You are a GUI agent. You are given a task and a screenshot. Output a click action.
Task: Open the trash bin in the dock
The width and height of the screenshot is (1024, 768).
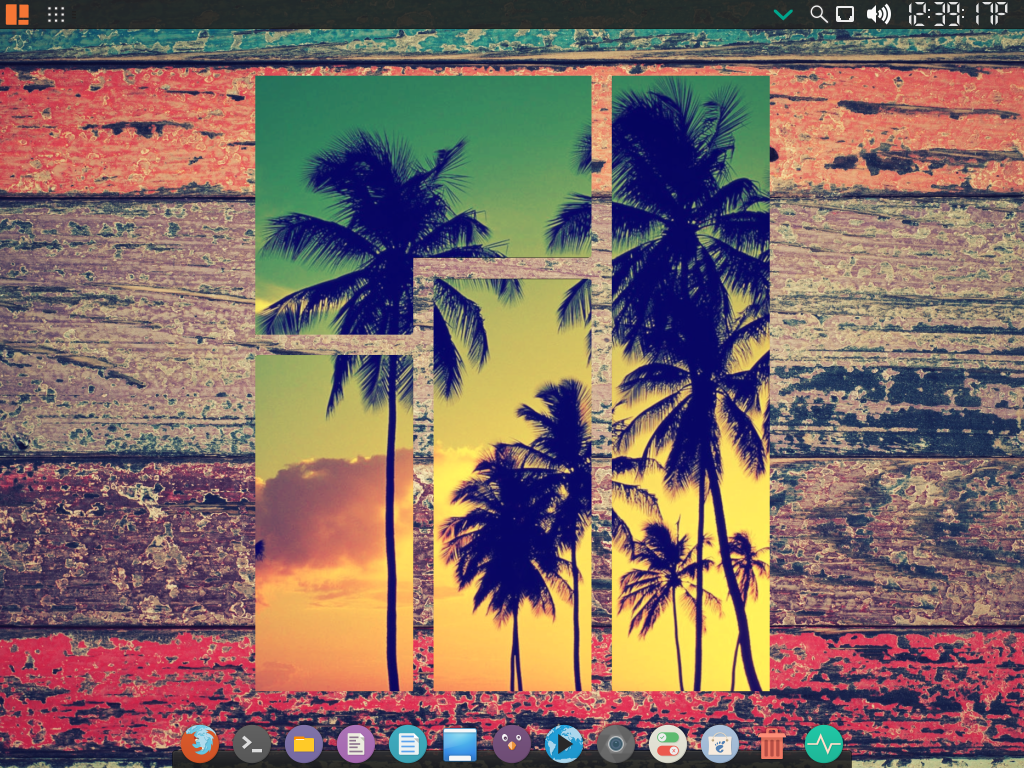coord(772,744)
